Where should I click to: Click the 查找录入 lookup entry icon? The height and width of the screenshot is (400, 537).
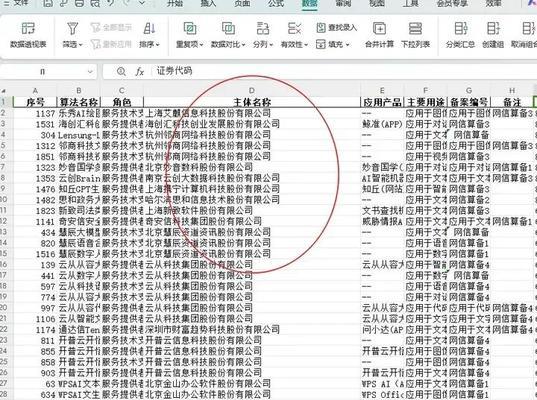tap(321, 28)
